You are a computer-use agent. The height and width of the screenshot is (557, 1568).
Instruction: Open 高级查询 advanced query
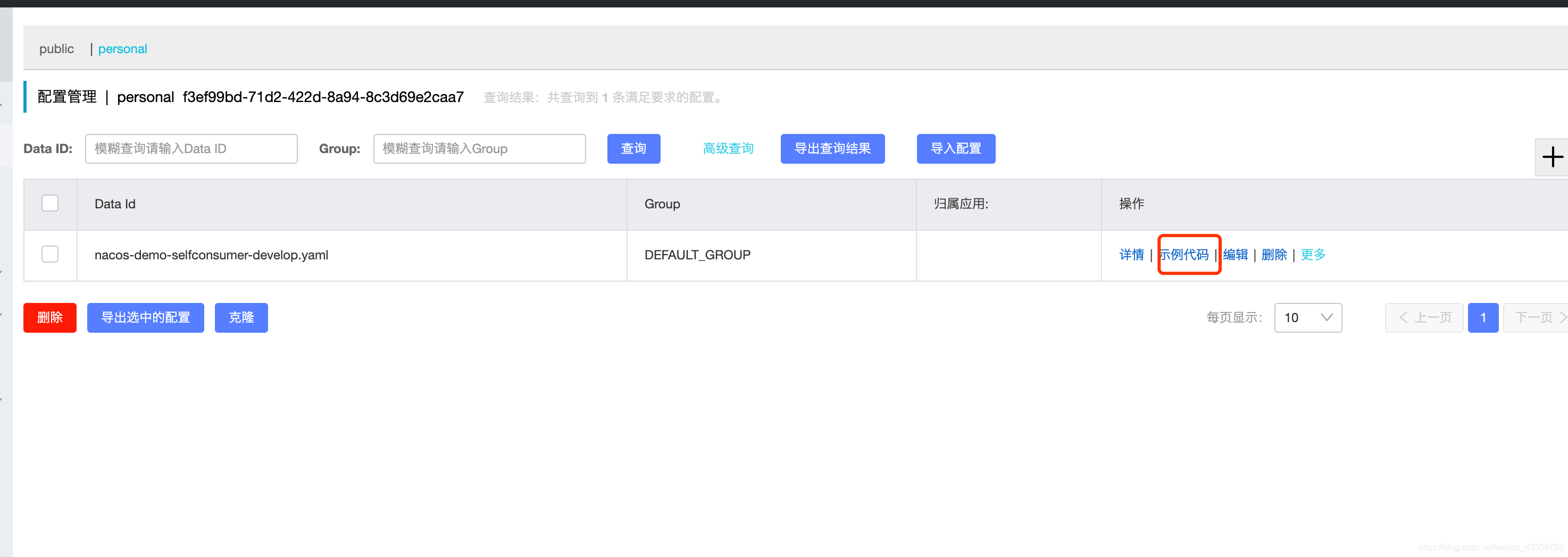tap(728, 148)
